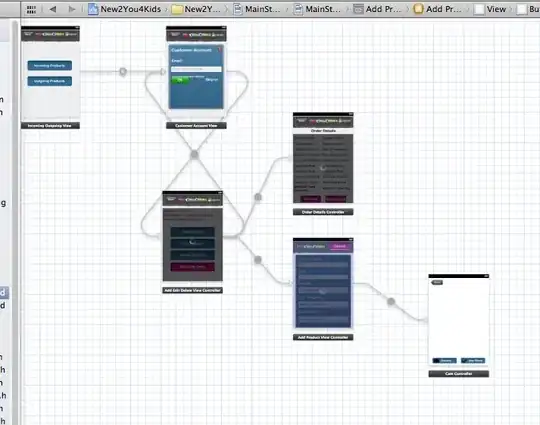This screenshot has height=425, width=540.
Task: Select the Customer Account View scene label
Action: point(196,126)
